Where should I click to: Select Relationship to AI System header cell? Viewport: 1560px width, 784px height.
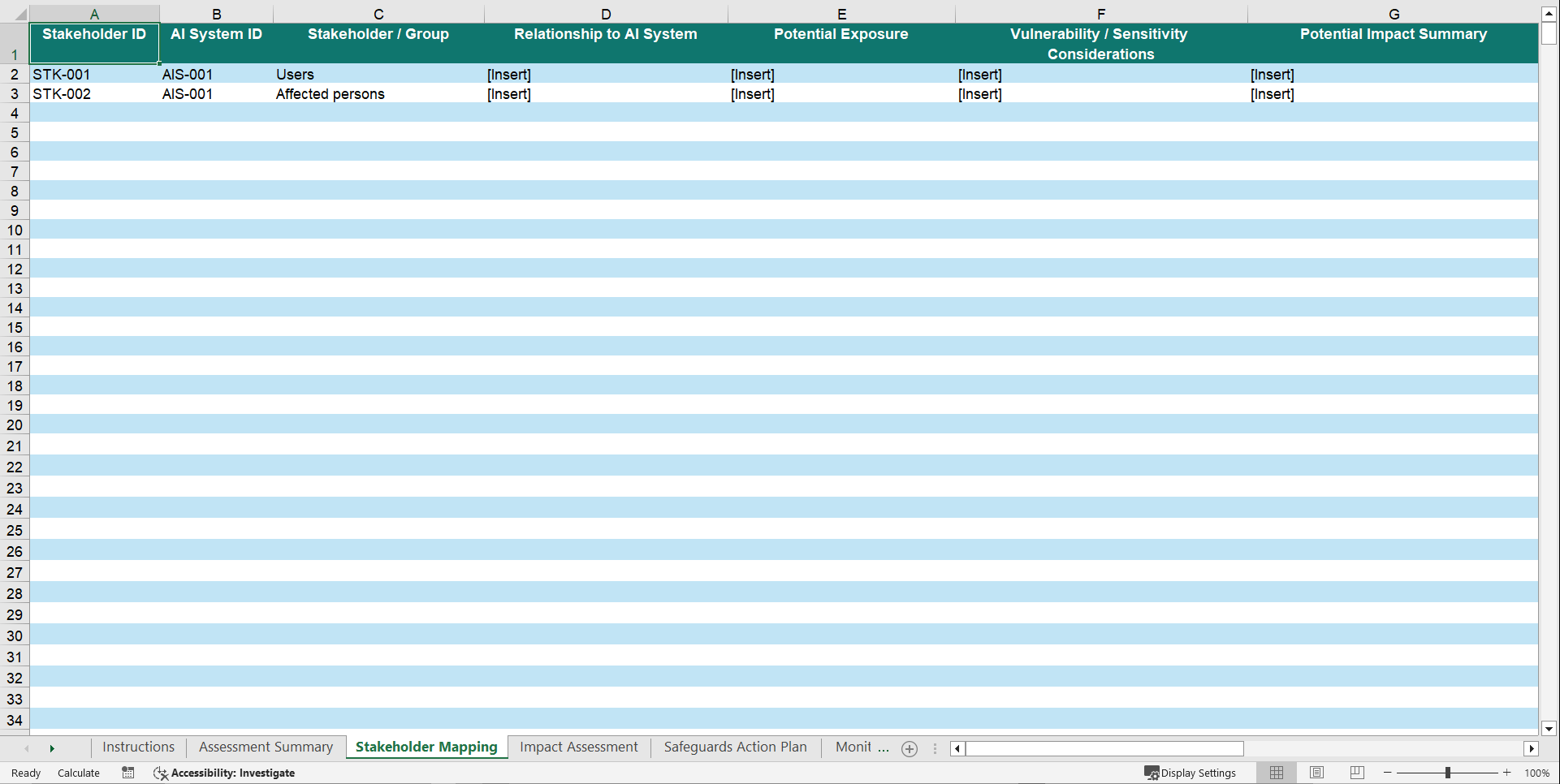pyautogui.click(x=606, y=43)
